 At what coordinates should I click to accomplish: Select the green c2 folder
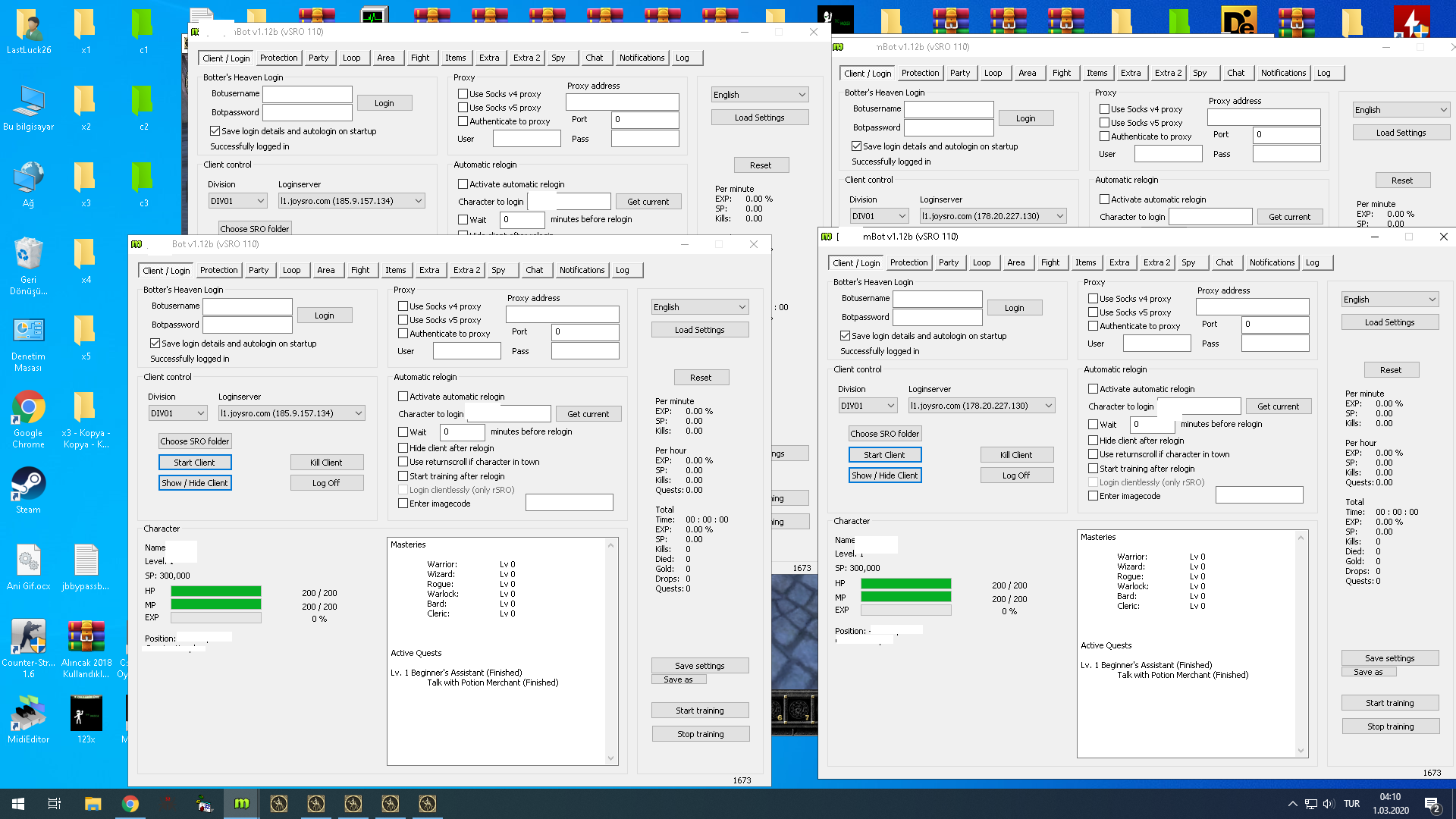[x=143, y=107]
